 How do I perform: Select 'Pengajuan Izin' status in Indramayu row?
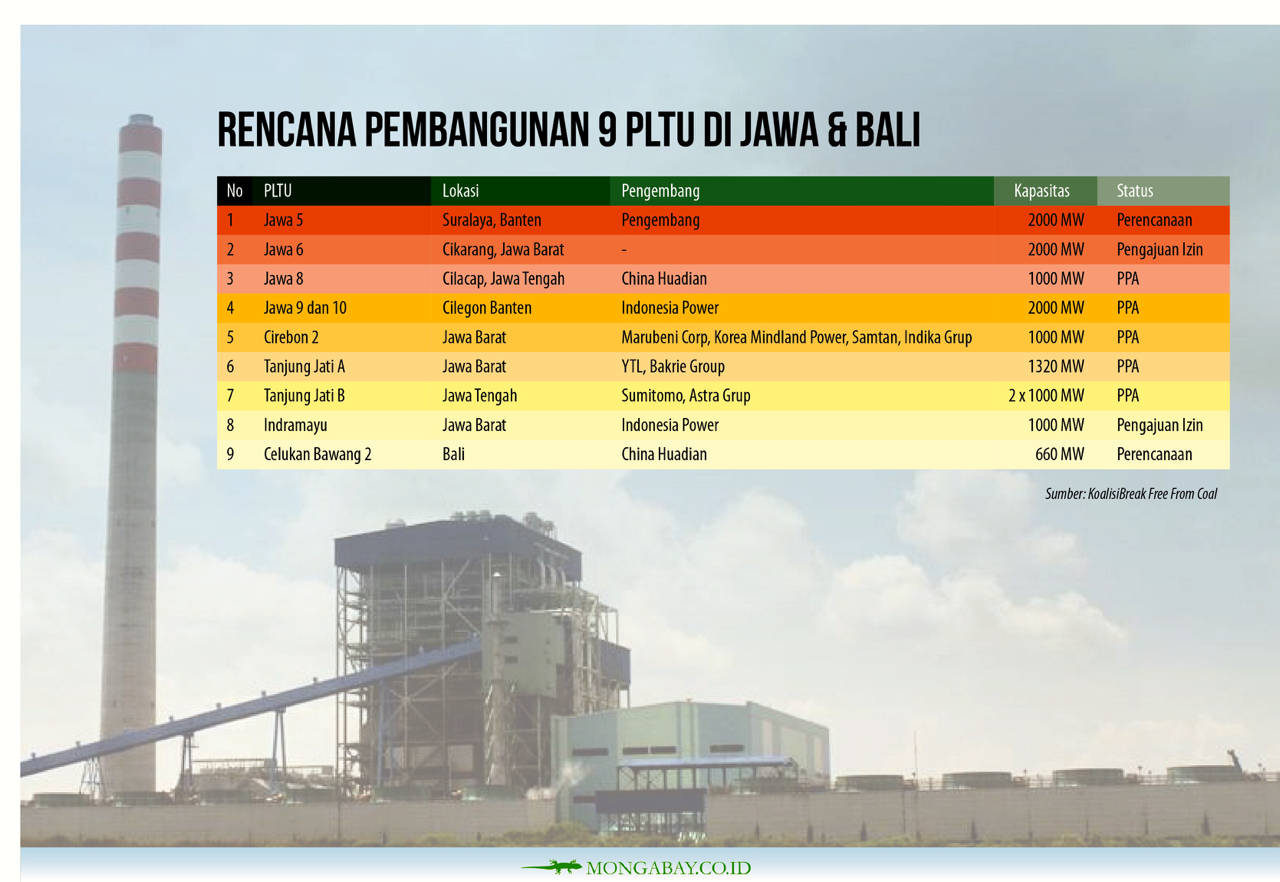(x=1160, y=425)
